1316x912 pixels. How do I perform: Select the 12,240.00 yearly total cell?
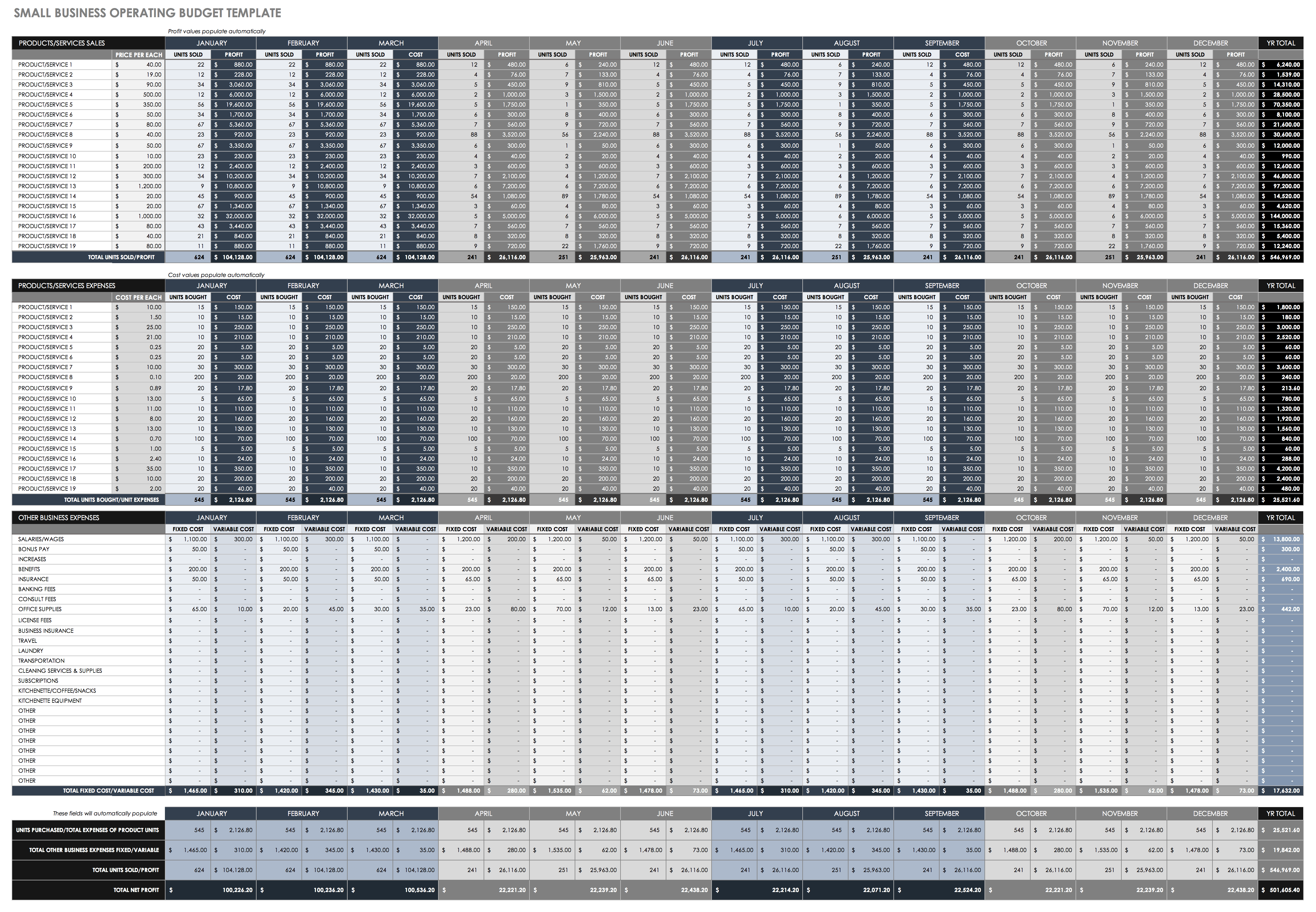[1280, 246]
